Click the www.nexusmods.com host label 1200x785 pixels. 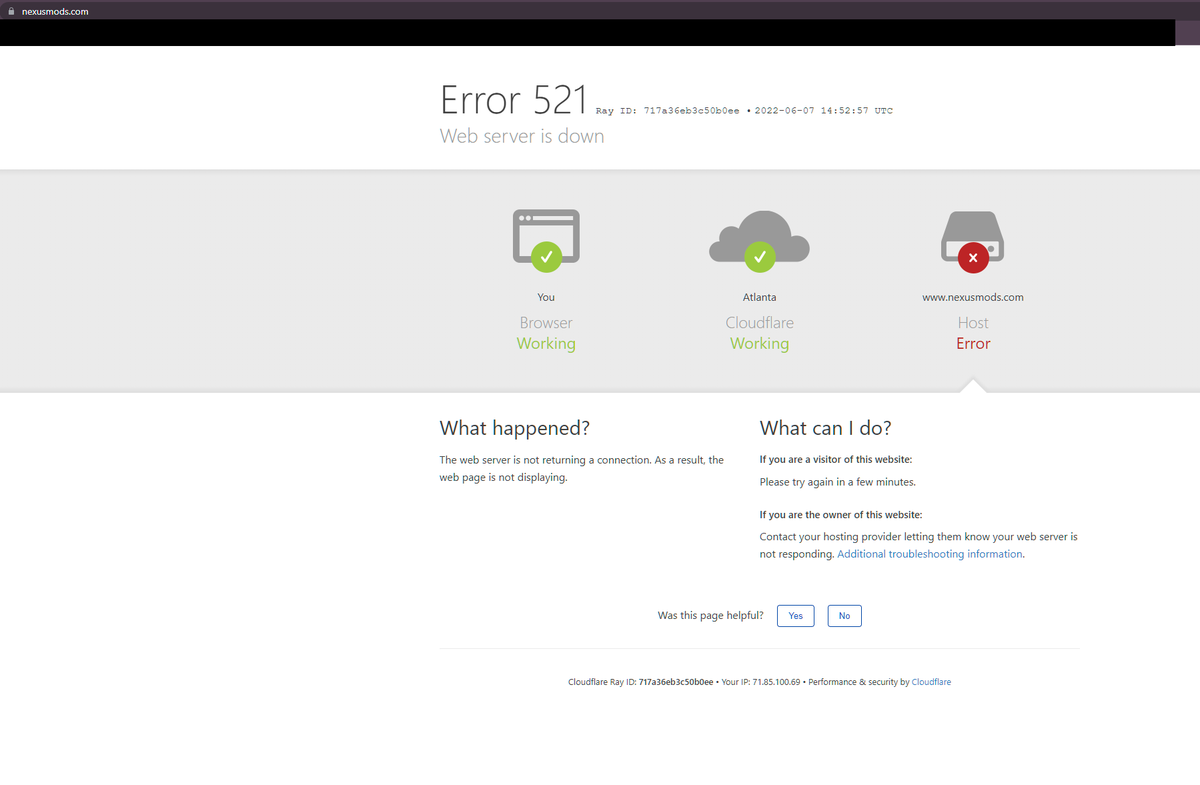[x=973, y=297]
